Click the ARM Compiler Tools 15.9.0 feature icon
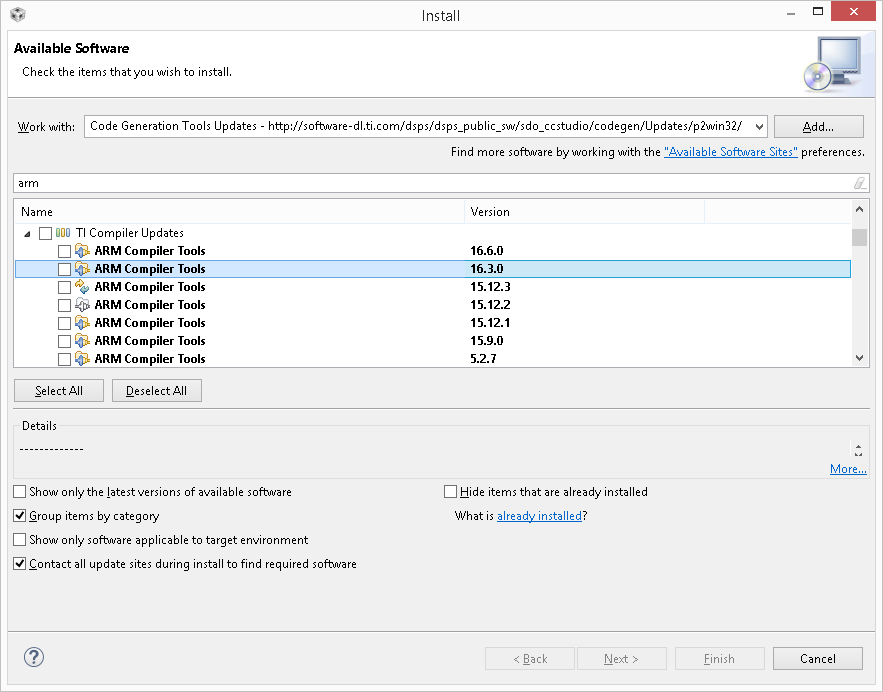 (x=82, y=341)
